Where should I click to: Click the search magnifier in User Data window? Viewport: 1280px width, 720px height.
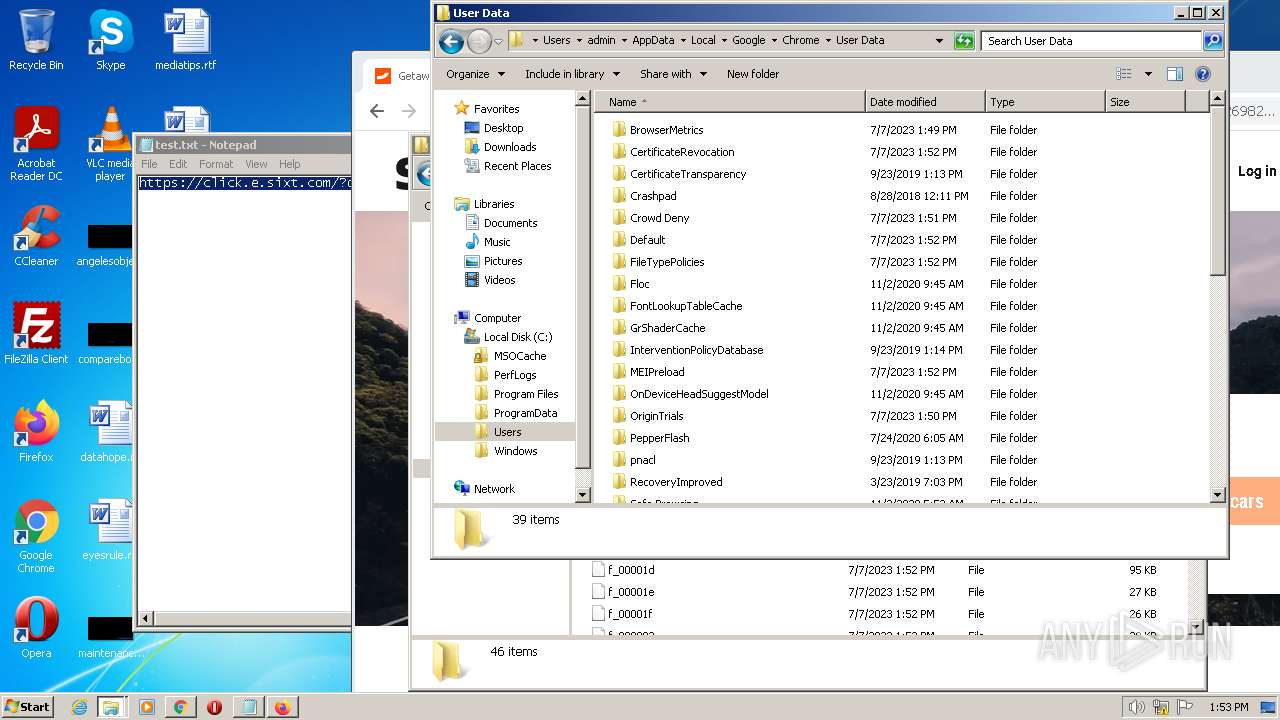click(1213, 41)
